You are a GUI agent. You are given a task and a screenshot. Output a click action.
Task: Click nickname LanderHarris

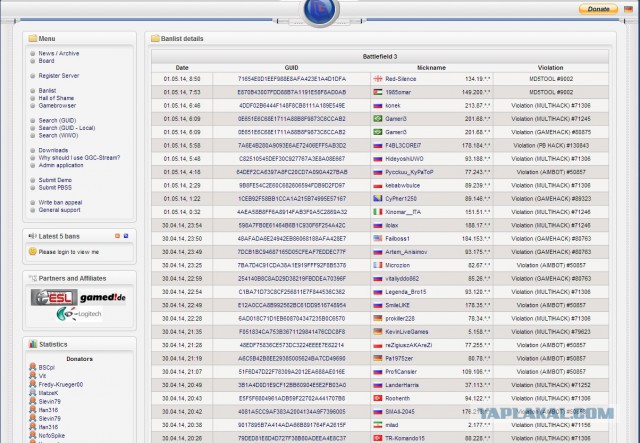[402, 385]
